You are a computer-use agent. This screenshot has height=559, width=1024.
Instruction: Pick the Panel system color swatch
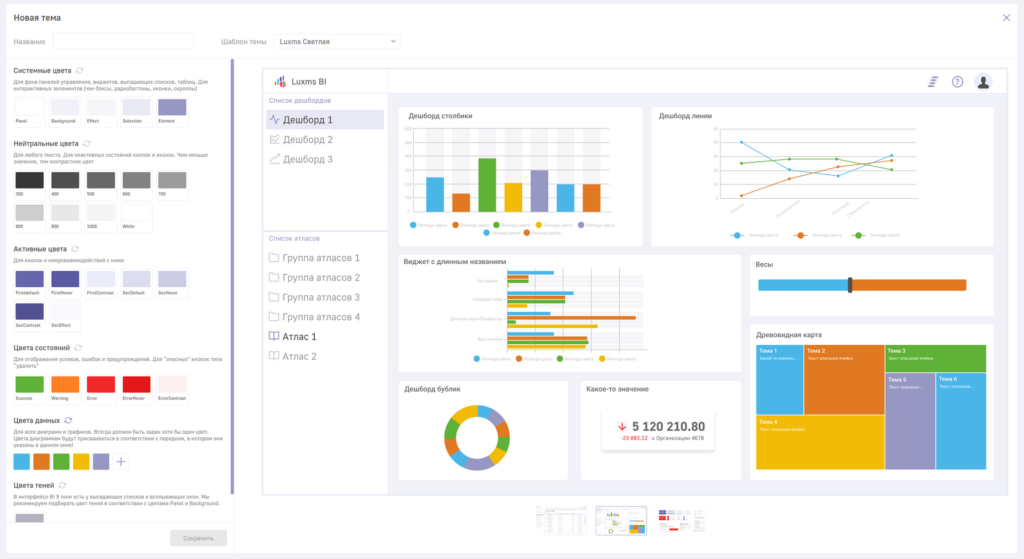pyautogui.click(x=29, y=107)
